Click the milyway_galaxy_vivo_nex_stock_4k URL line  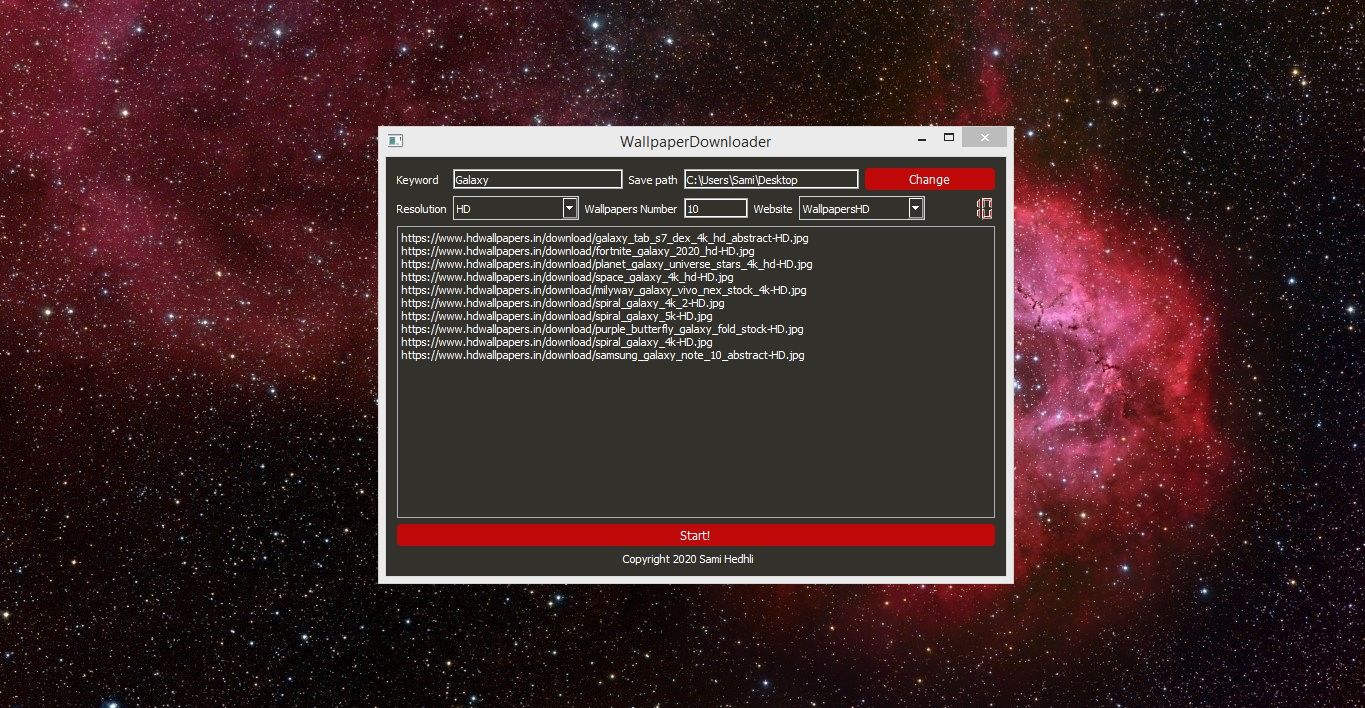[x=603, y=290]
